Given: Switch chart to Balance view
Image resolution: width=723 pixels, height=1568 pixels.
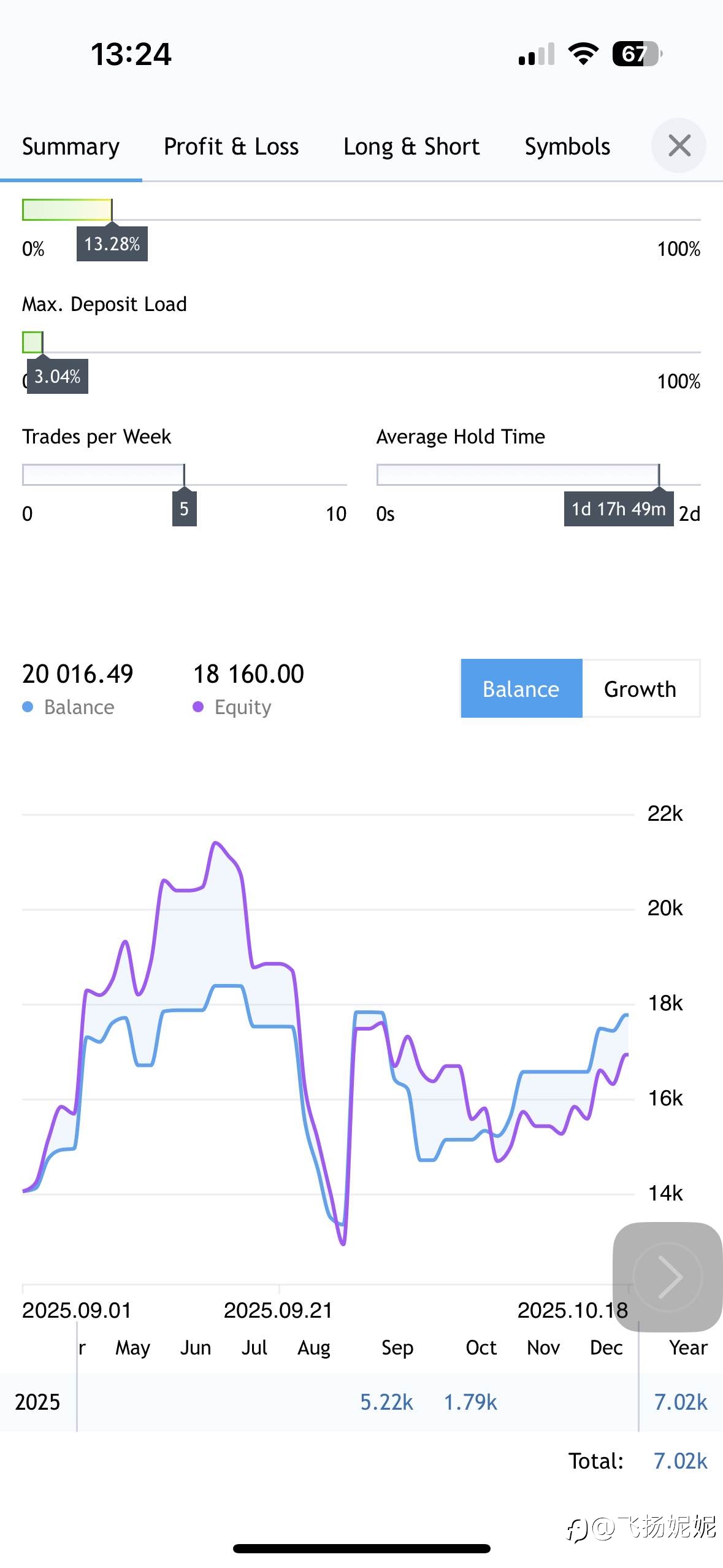Looking at the screenshot, I should [x=521, y=689].
